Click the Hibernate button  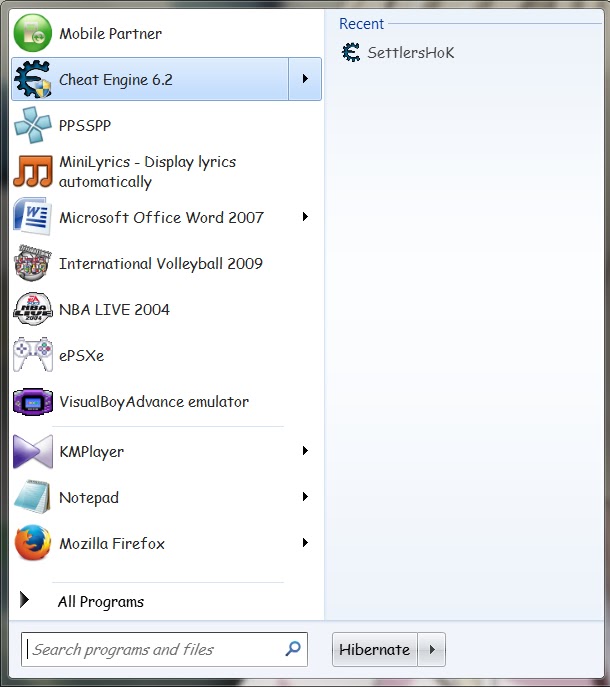click(375, 649)
